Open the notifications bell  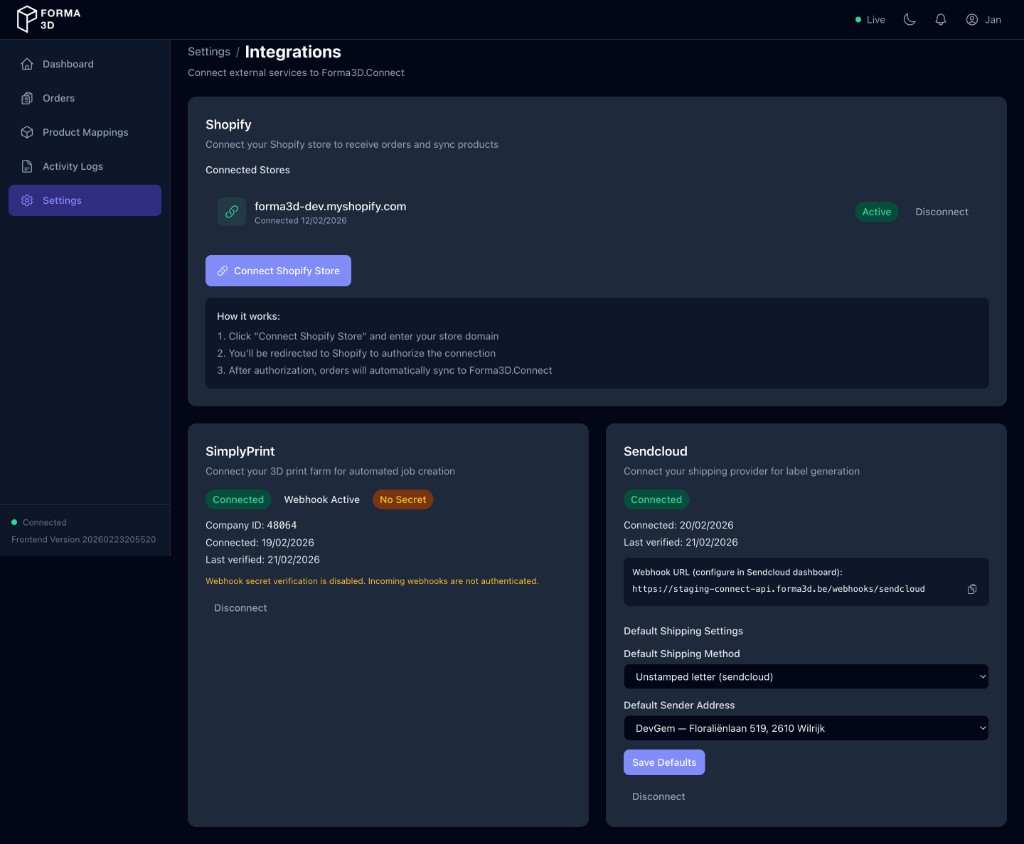click(x=940, y=18)
